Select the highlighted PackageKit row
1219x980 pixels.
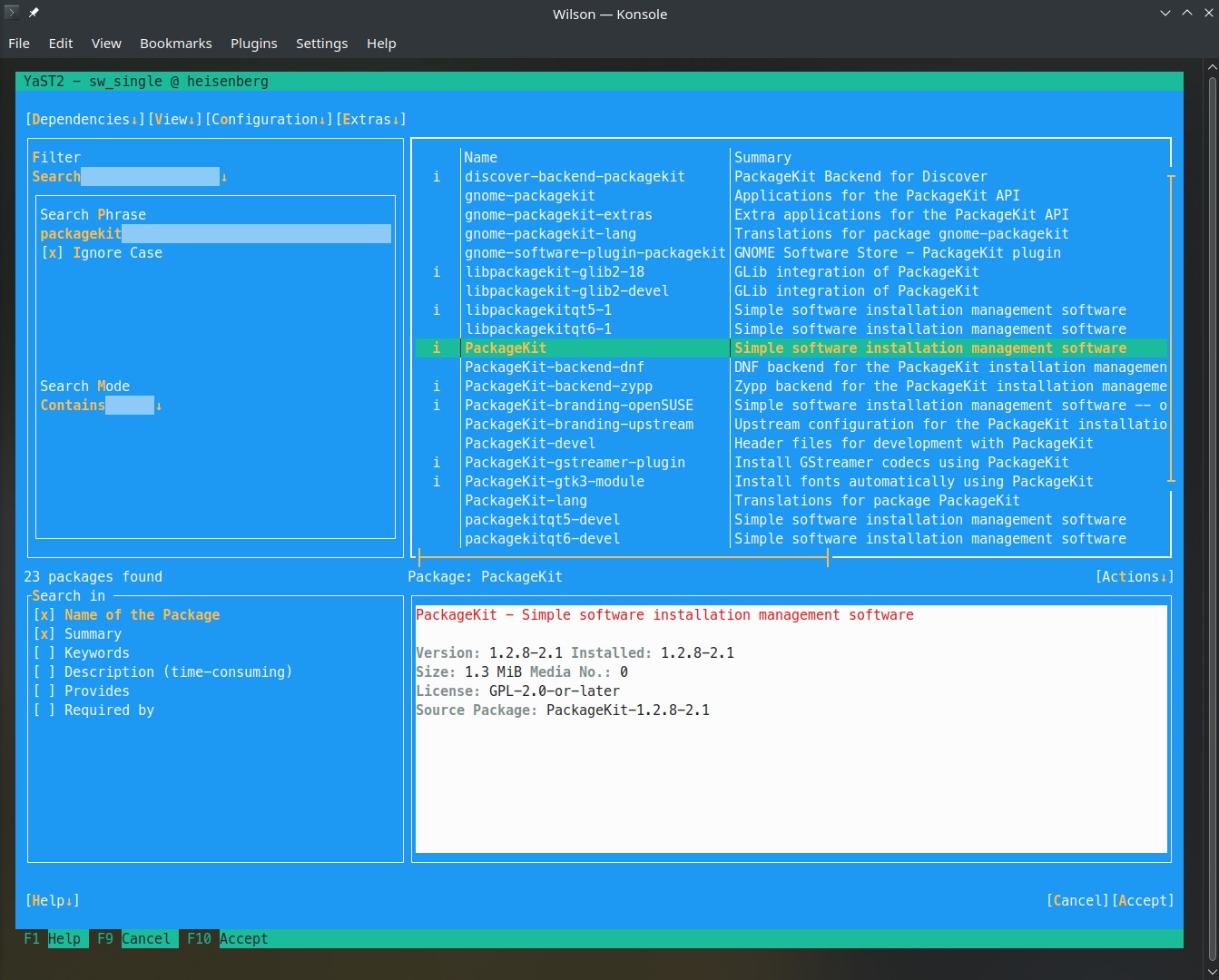791,348
